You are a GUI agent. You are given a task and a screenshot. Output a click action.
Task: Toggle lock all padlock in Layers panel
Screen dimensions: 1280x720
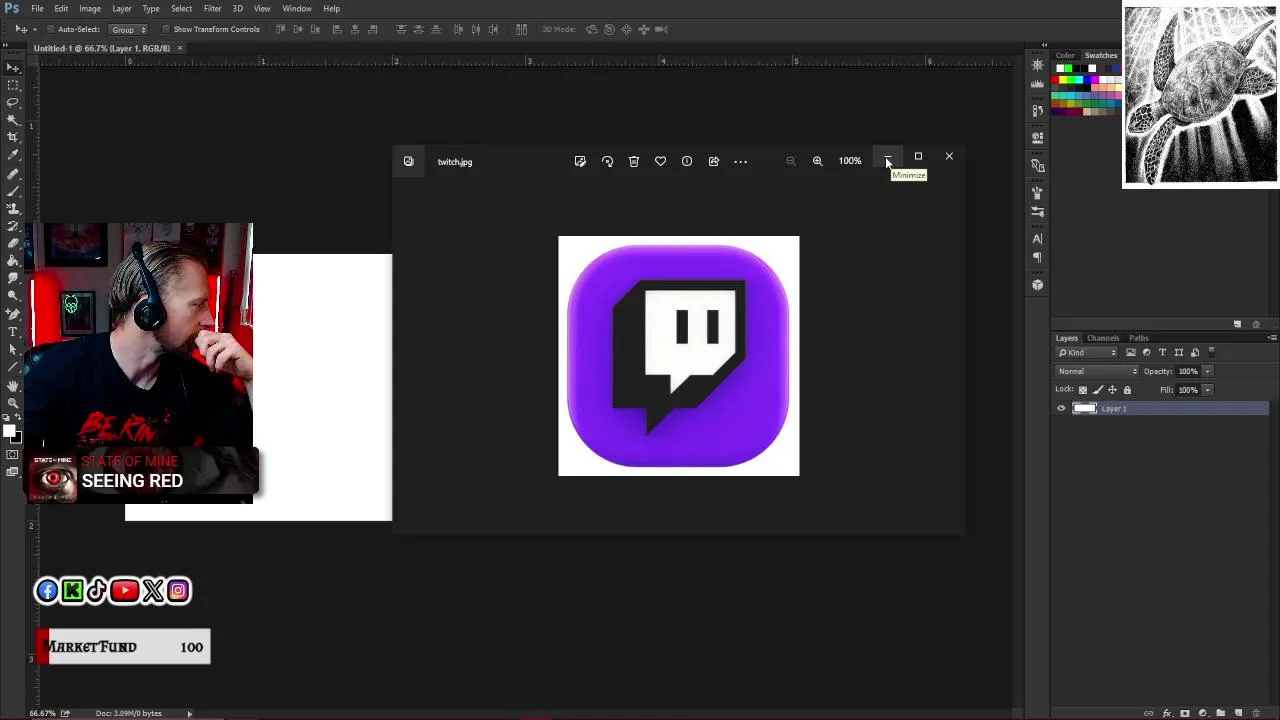tap(1127, 390)
